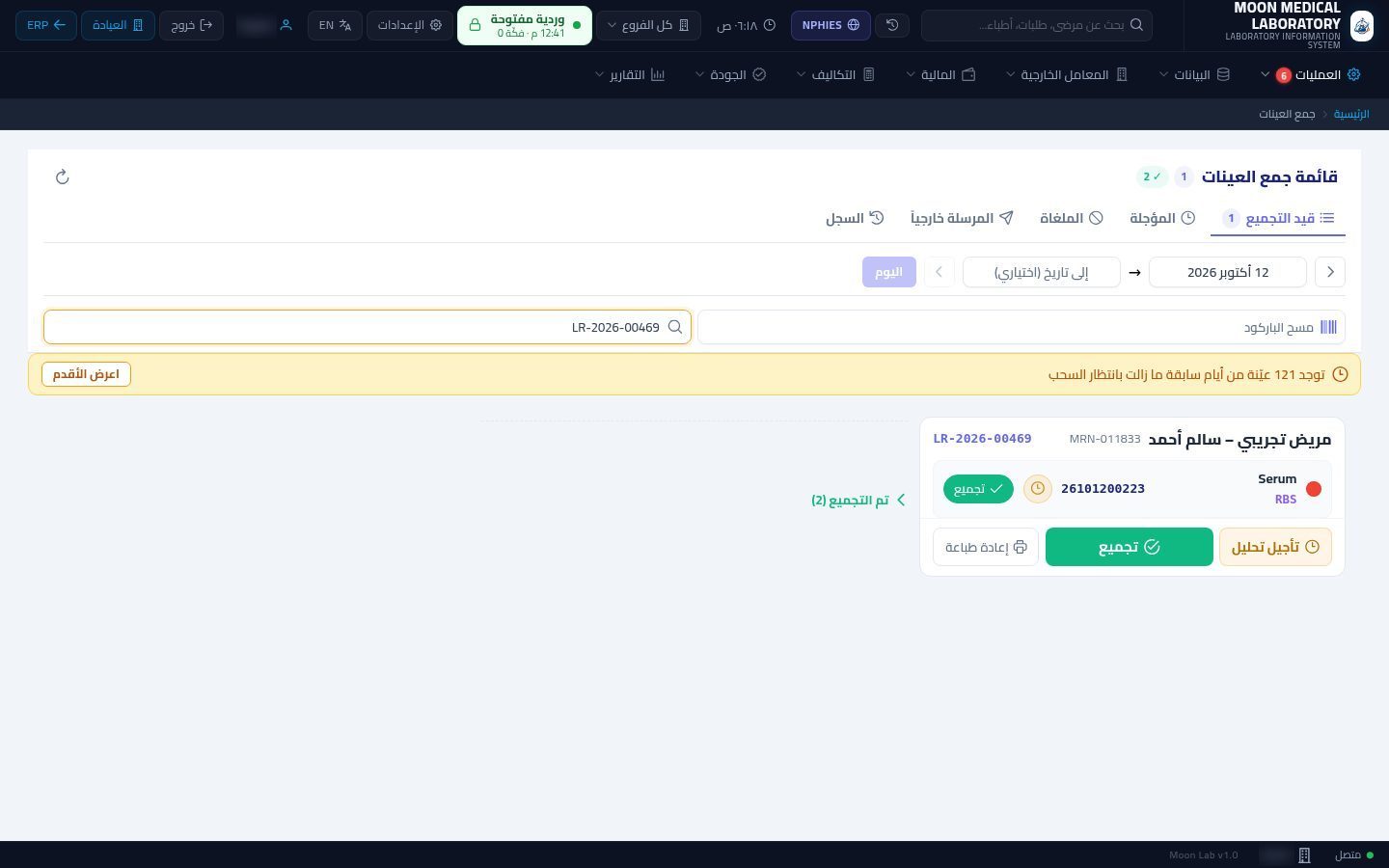The image size is (1389, 868).
Task: Click the الرئيسية breadcrumb link
Action: pyautogui.click(x=1351, y=114)
